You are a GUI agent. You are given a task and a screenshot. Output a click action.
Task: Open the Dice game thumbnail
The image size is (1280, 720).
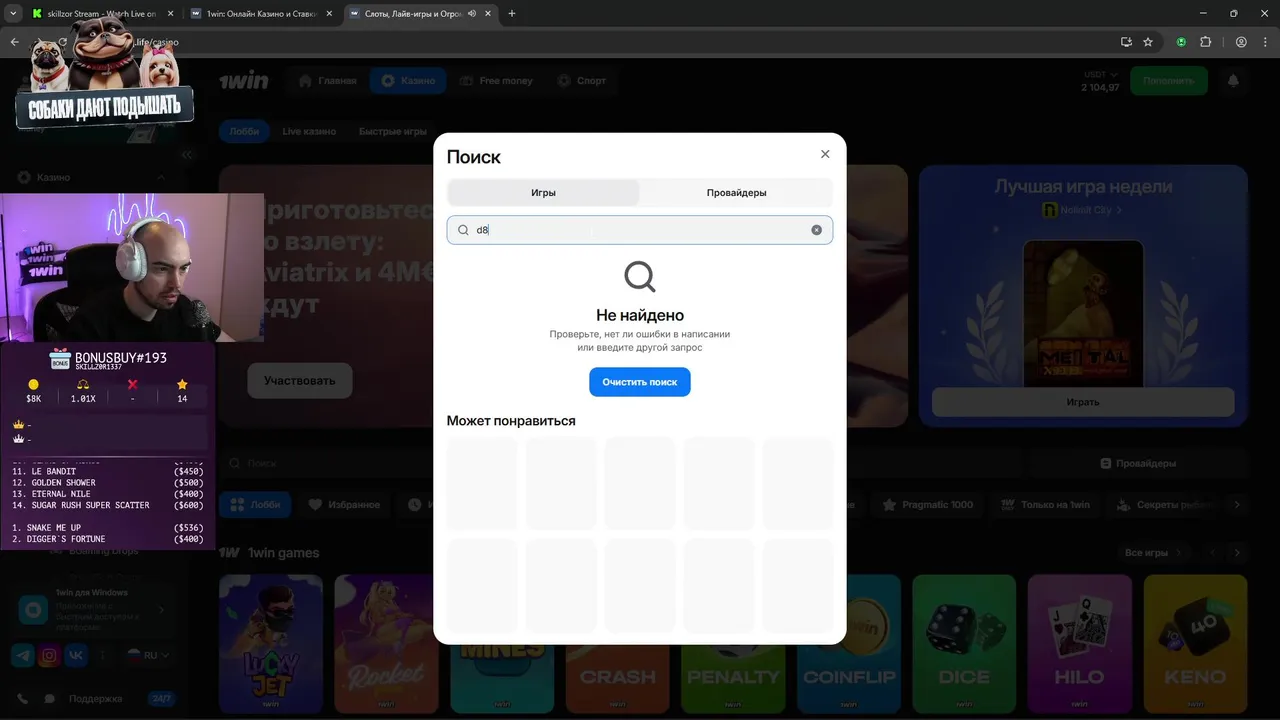click(964, 642)
